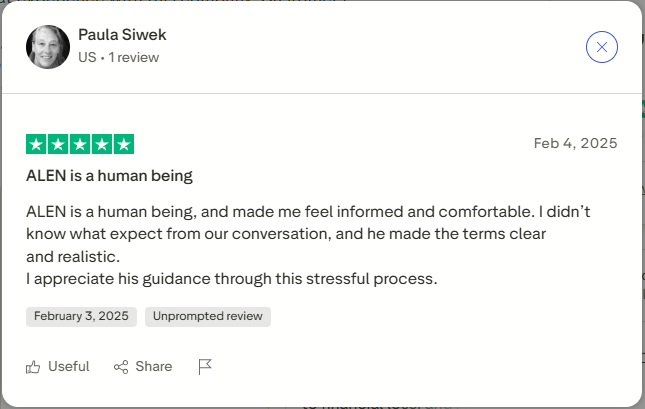Select the "February 3, 2025" tag
Image resolution: width=645 pixels, height=409 pixels.
tap(81, 317)
